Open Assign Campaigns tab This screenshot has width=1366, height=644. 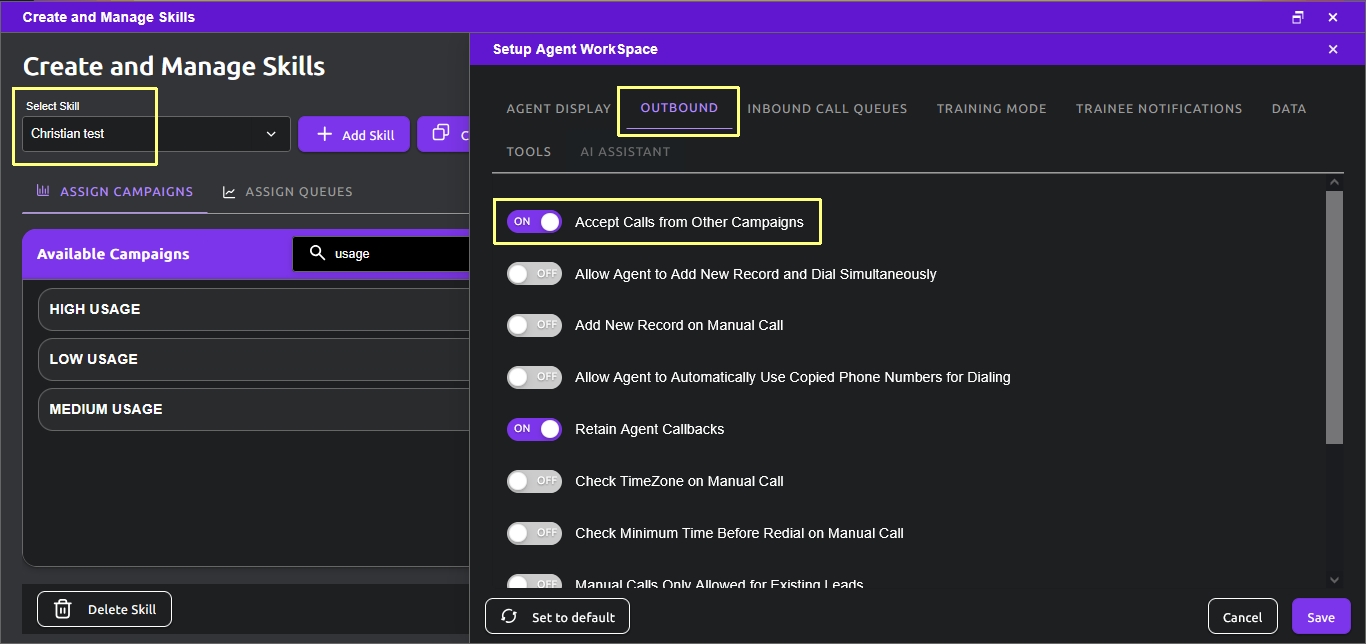tap(115, 191)
